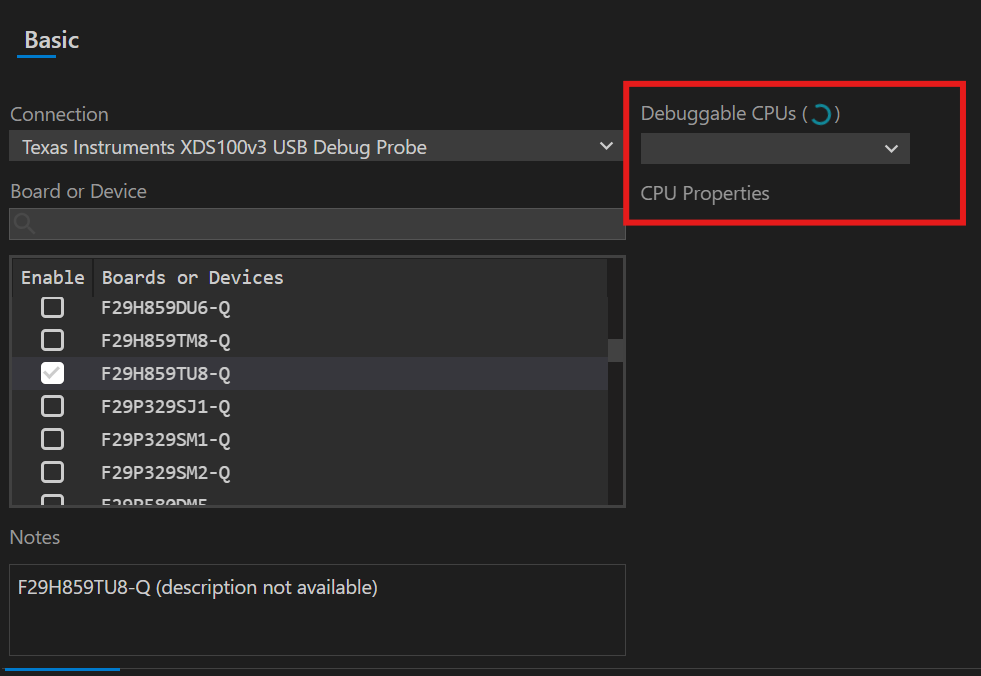
Task: Select the F29P329SJ1-Q device name
Action: pos(166,407)
